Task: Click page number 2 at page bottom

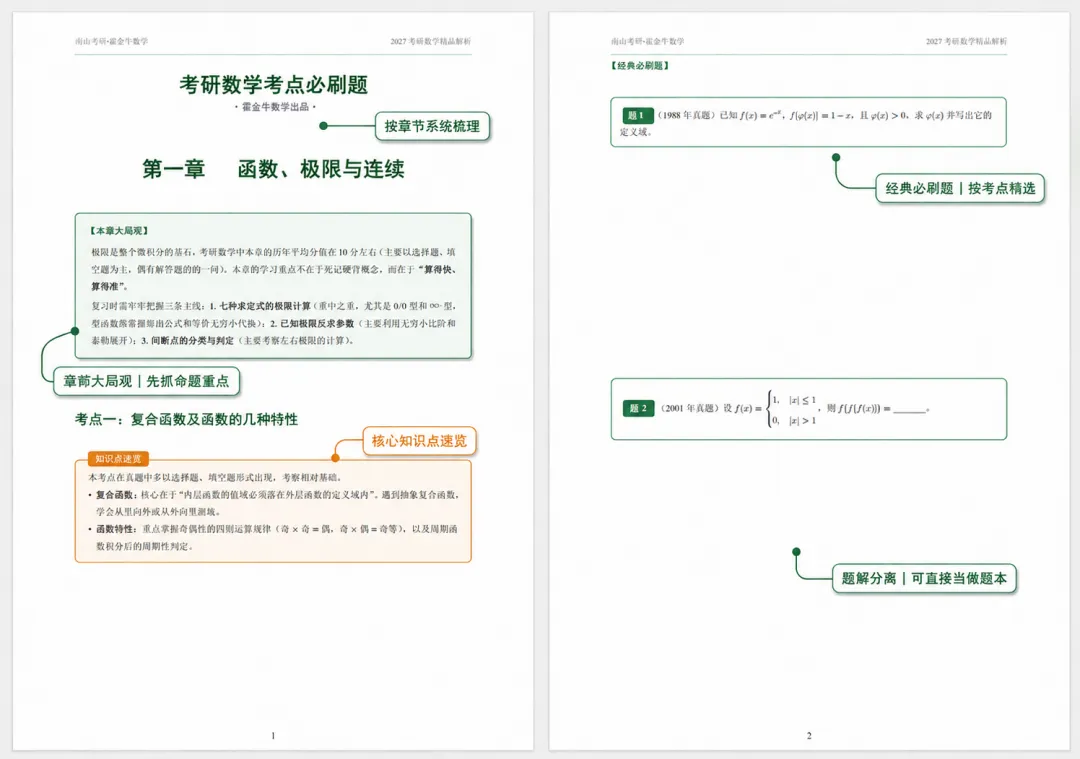Action: 809,736
